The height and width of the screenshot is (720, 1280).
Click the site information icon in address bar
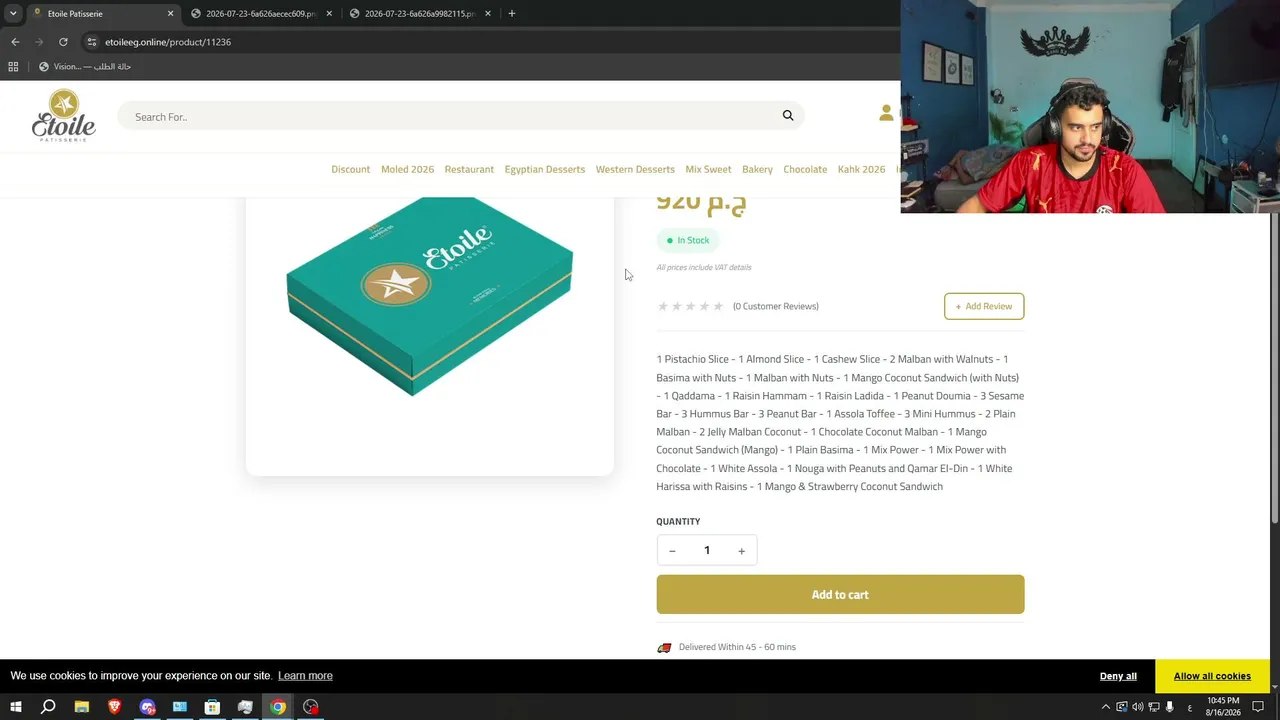(x=92, y=42)
